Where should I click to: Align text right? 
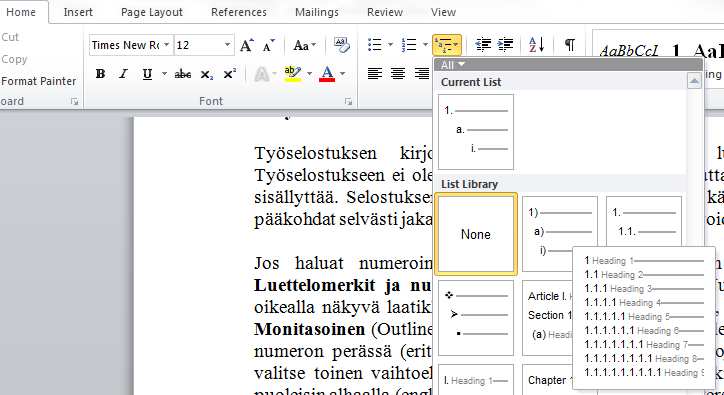tap(421, 73)
